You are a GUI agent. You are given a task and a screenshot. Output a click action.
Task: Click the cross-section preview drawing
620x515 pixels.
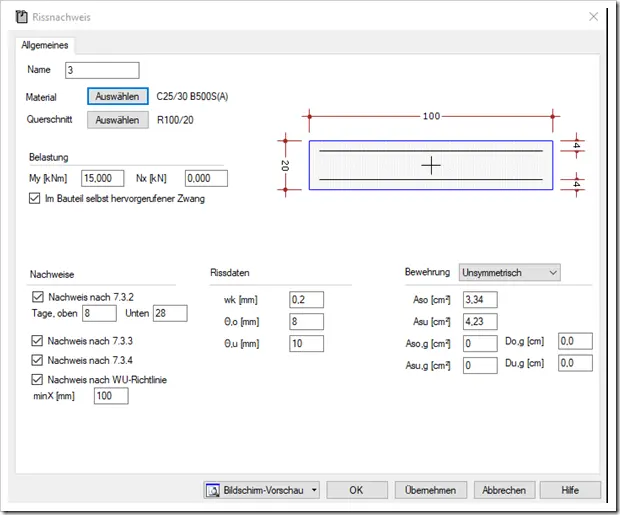[431, 165]
